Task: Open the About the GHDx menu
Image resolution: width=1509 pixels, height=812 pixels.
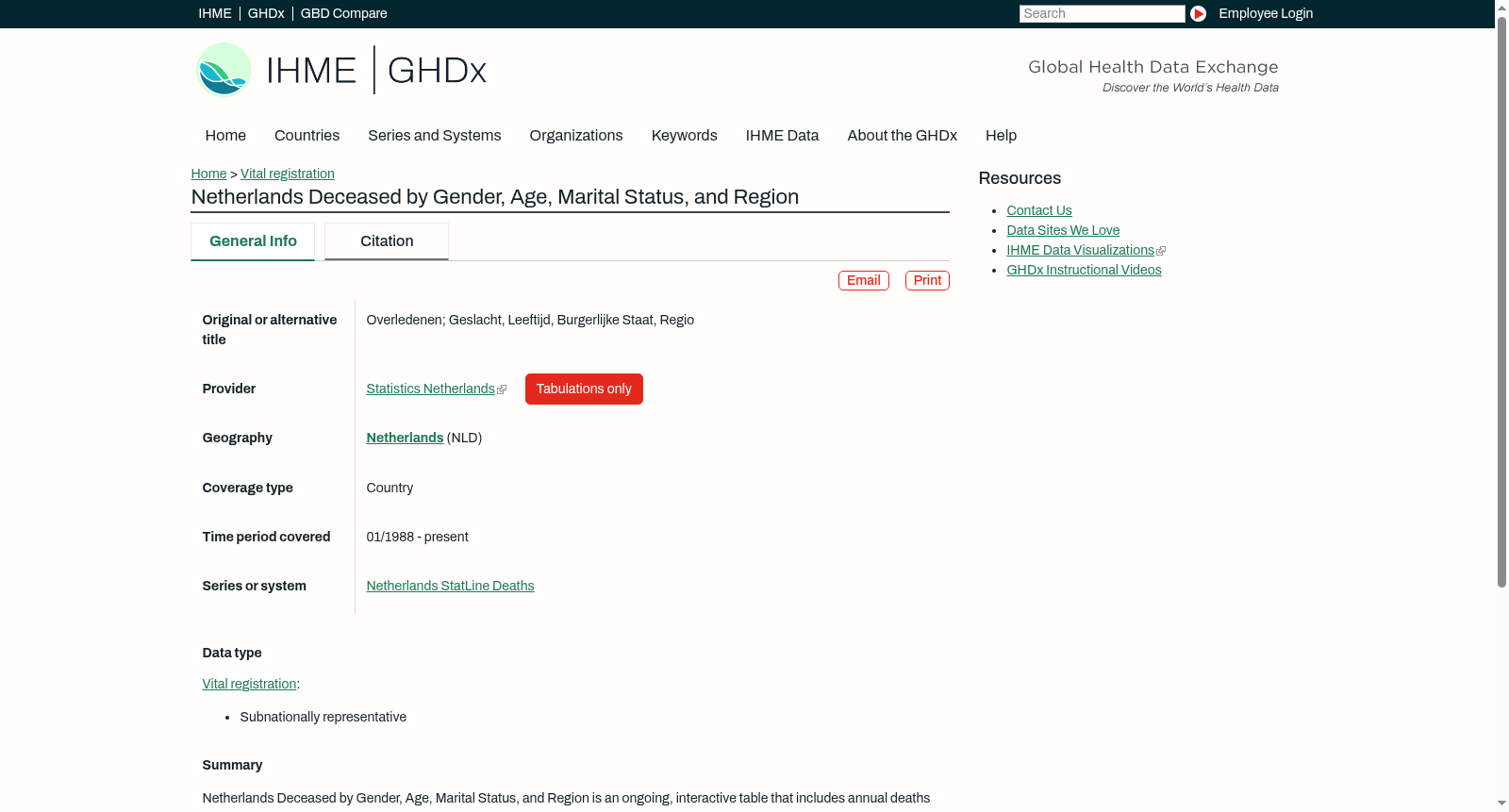Action: point(902,135)
